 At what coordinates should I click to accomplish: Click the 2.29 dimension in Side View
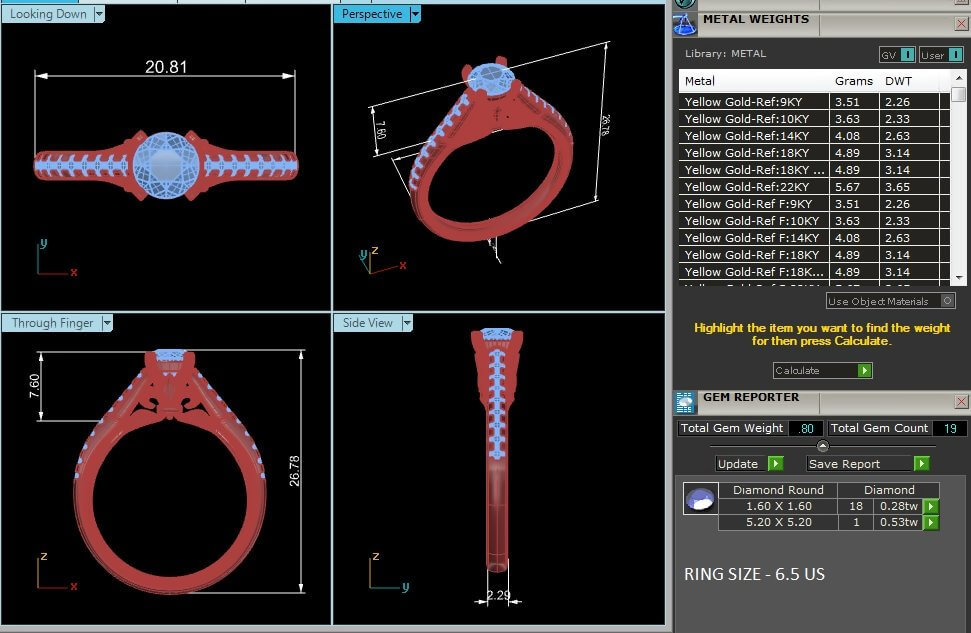499,595
